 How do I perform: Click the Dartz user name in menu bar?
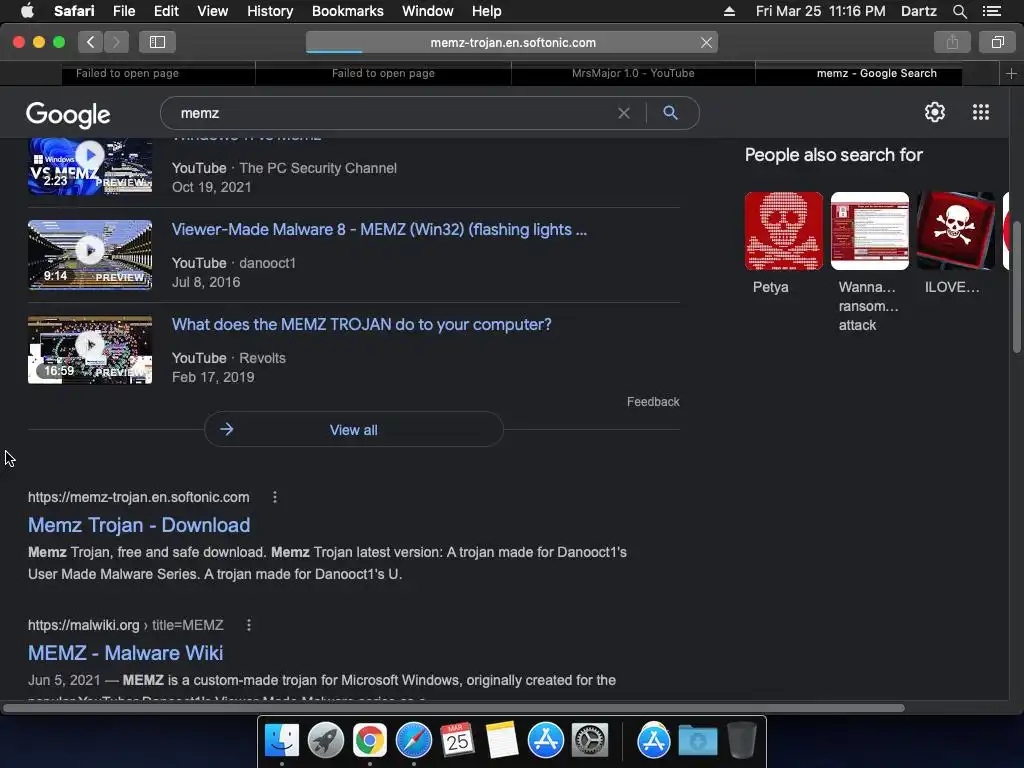coord(918,11)
